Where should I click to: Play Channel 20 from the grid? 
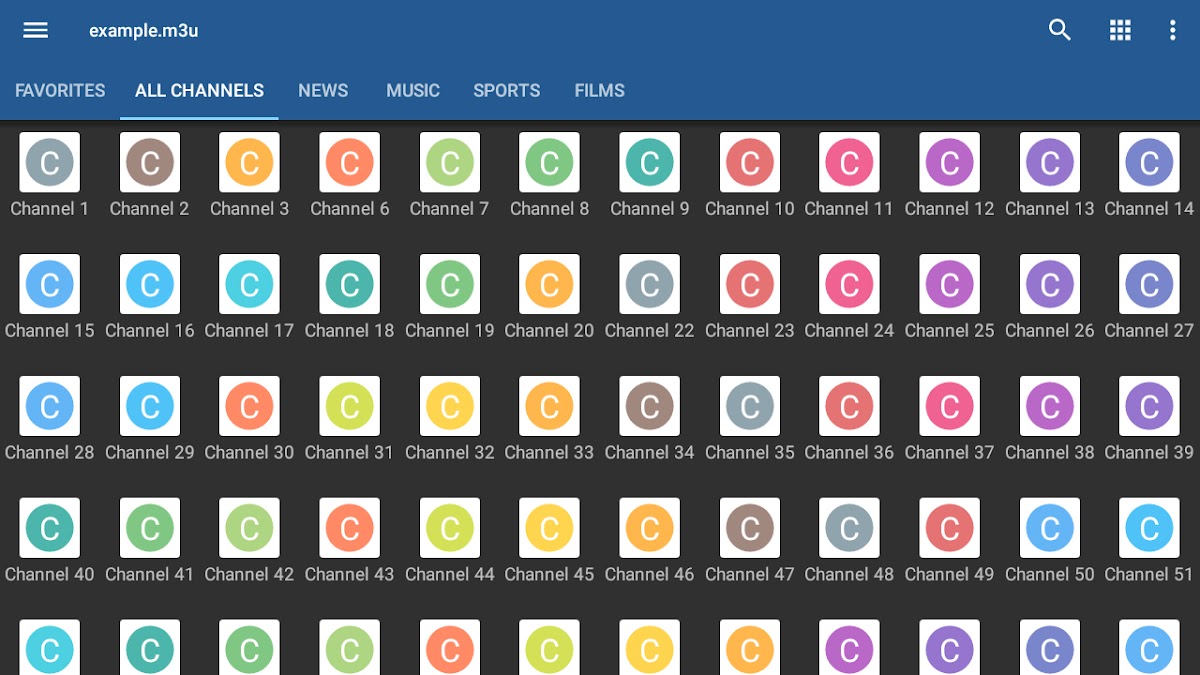[x=550, y=285]
